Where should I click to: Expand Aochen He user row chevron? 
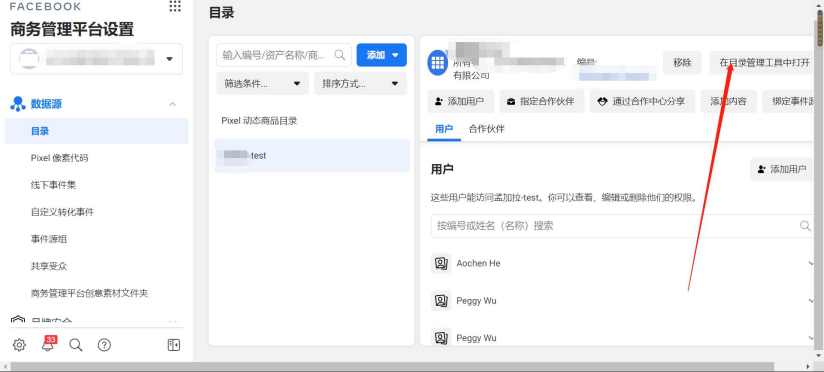pos(811,263)
